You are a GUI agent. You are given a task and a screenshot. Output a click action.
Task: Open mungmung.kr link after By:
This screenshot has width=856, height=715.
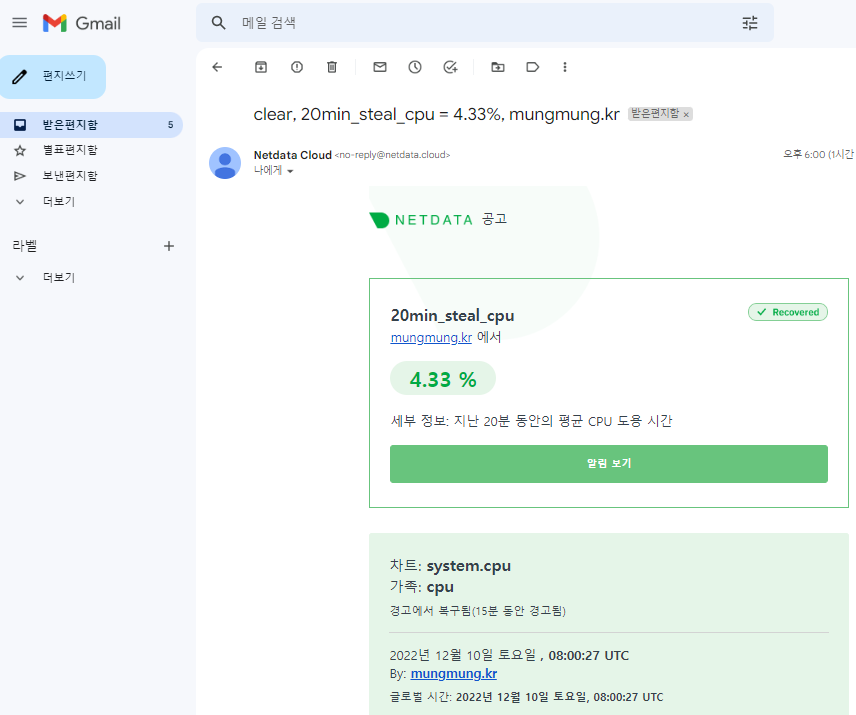[454, 674]
